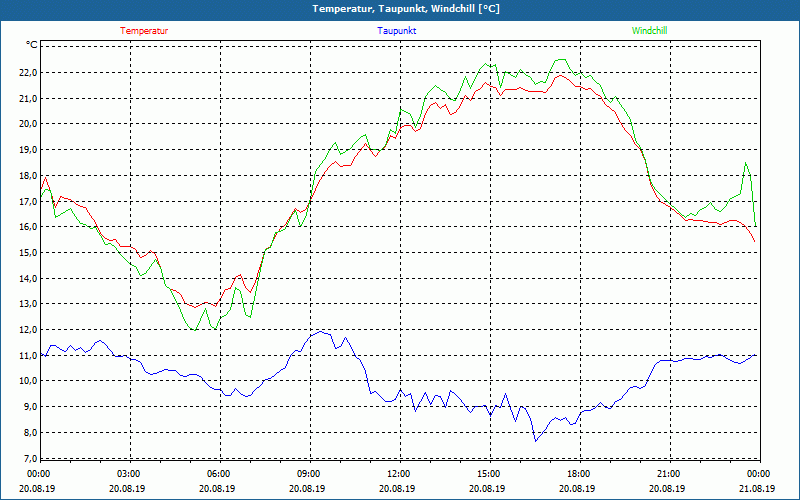Click the 15,0 y-axis value
This screenshot has height=500, width=800.
click(x=29, y=253)
